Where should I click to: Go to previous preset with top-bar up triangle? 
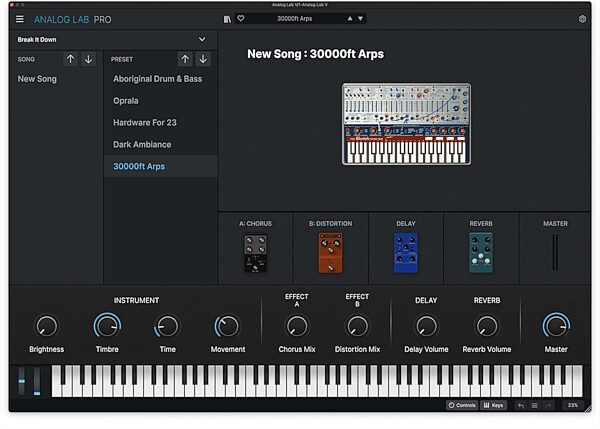350,18
